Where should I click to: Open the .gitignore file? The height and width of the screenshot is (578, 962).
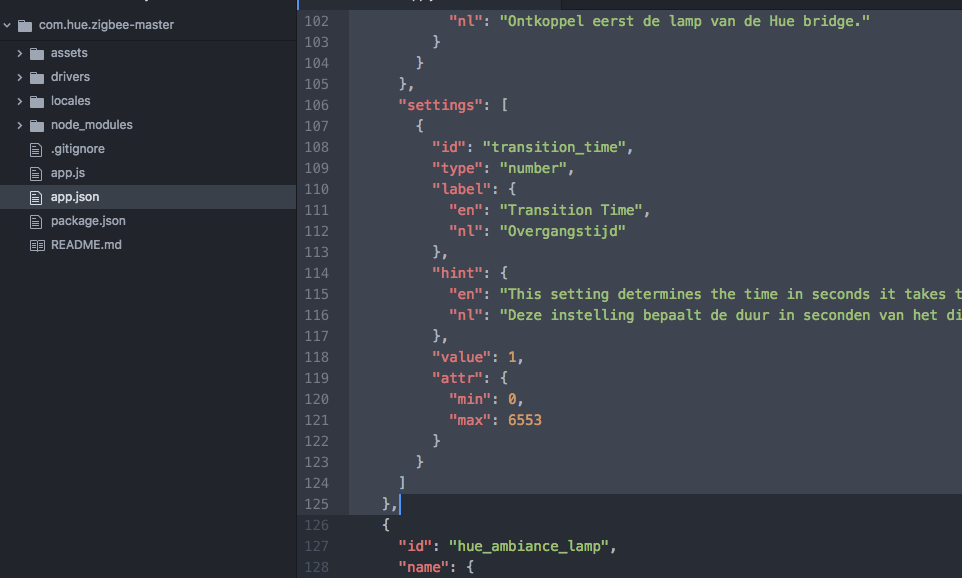[x=78, y=148]
